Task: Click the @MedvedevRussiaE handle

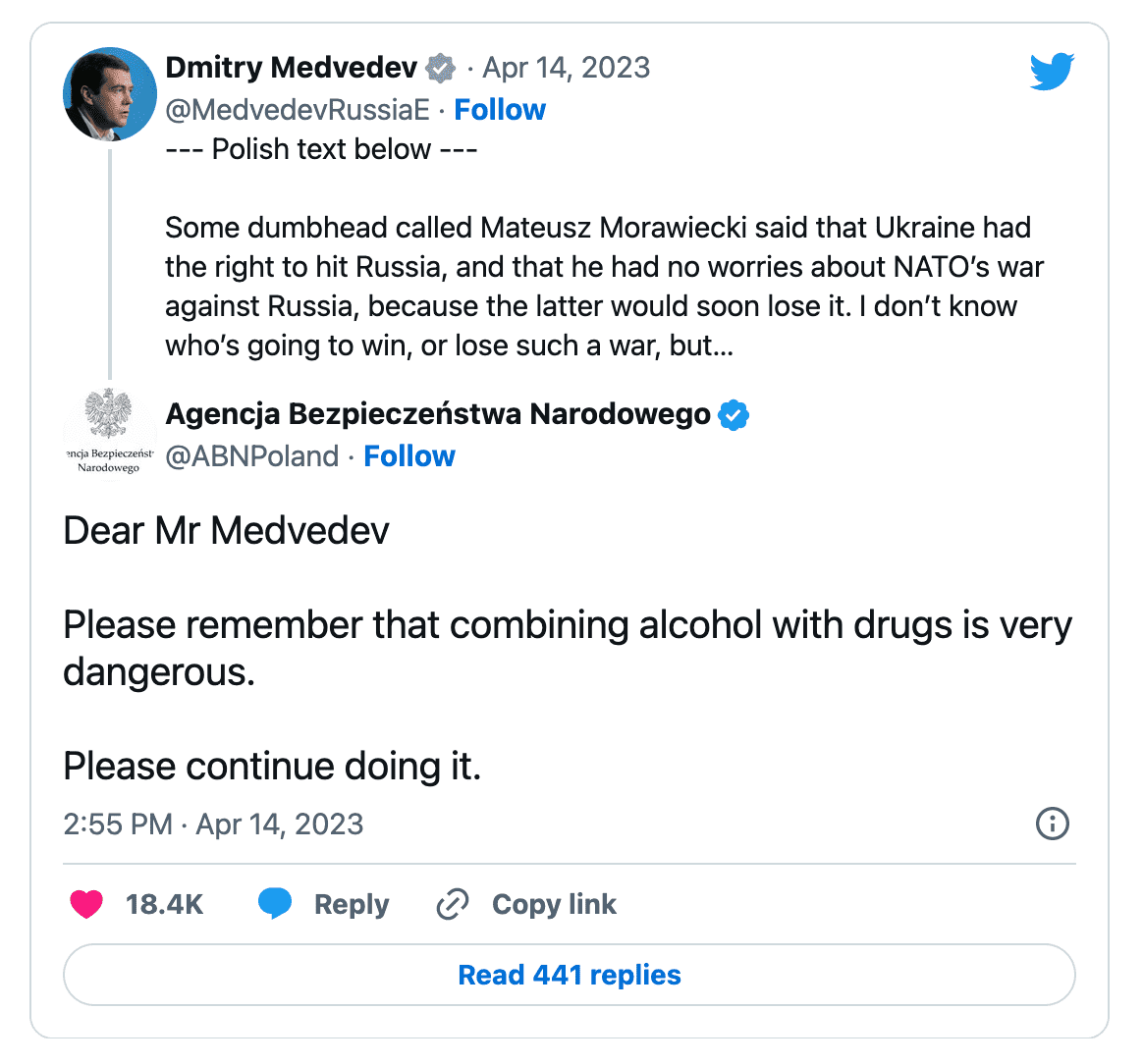Action: coord(298,110)
